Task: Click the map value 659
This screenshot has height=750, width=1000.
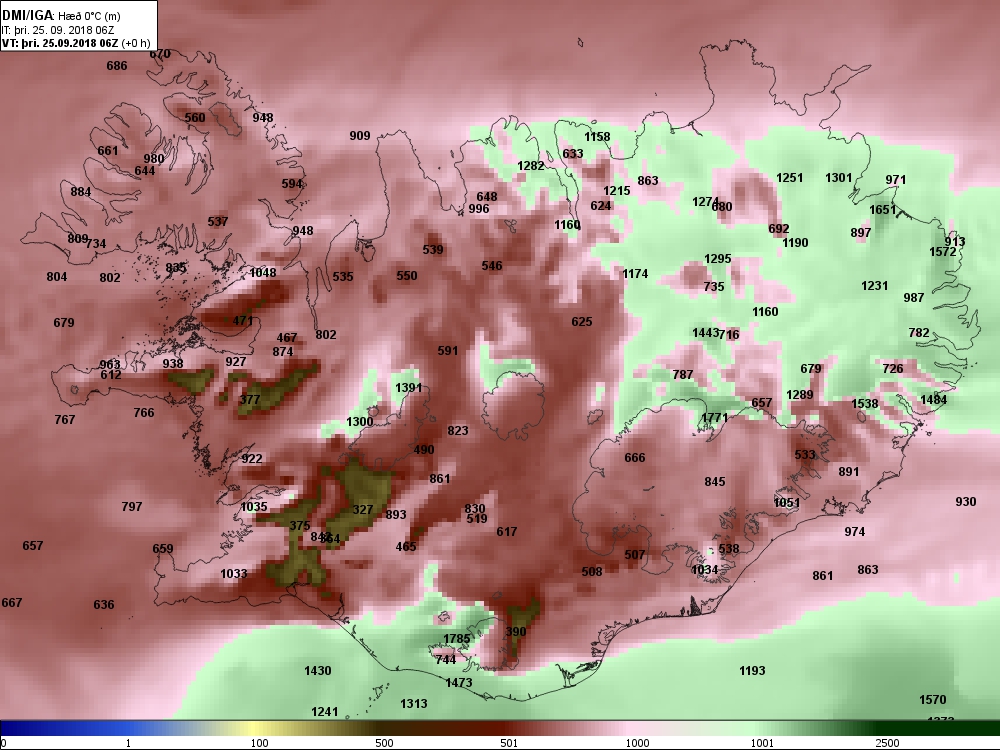Action: tap(163, 548)
